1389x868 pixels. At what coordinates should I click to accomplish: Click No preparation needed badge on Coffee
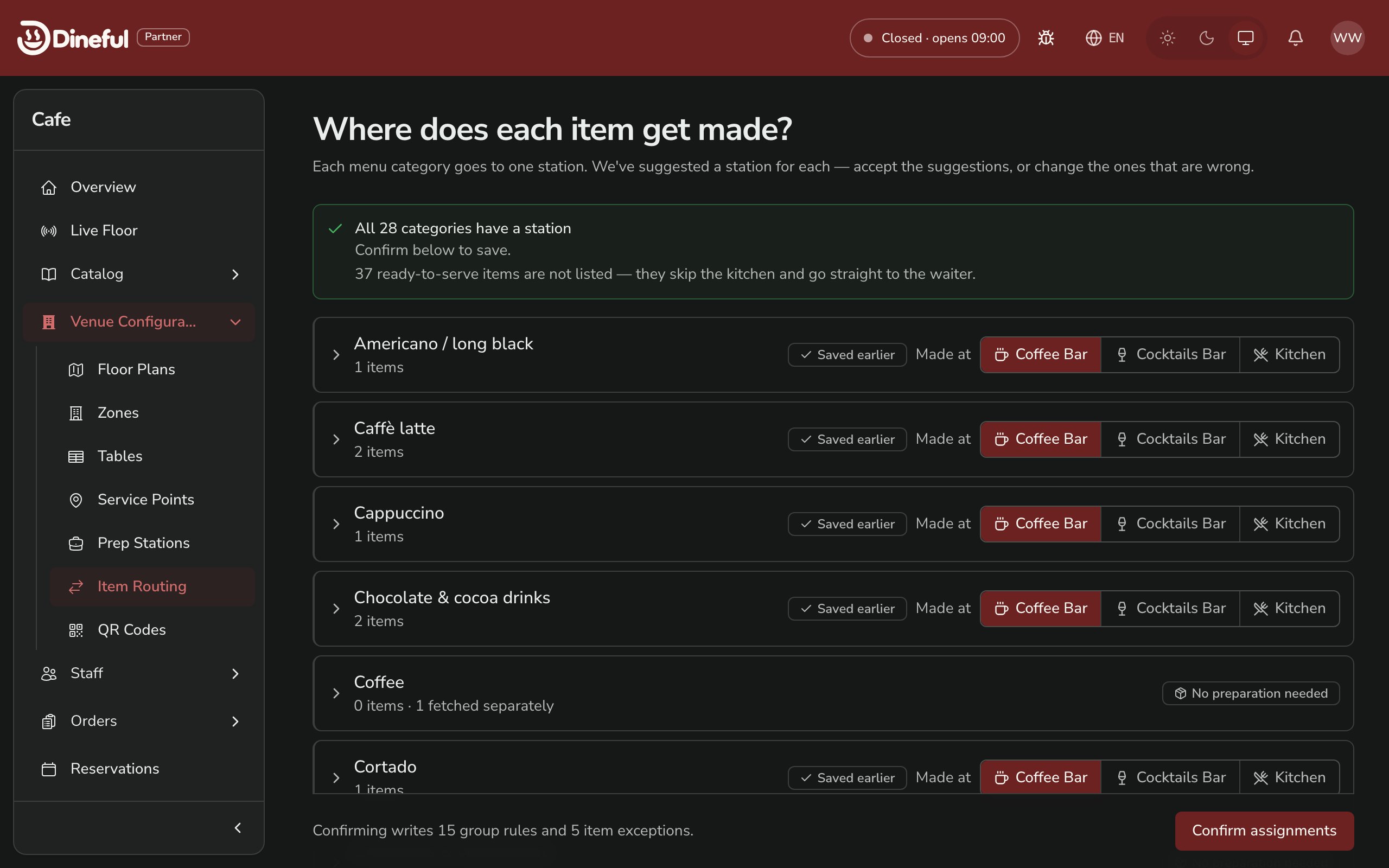[1251, 693]
